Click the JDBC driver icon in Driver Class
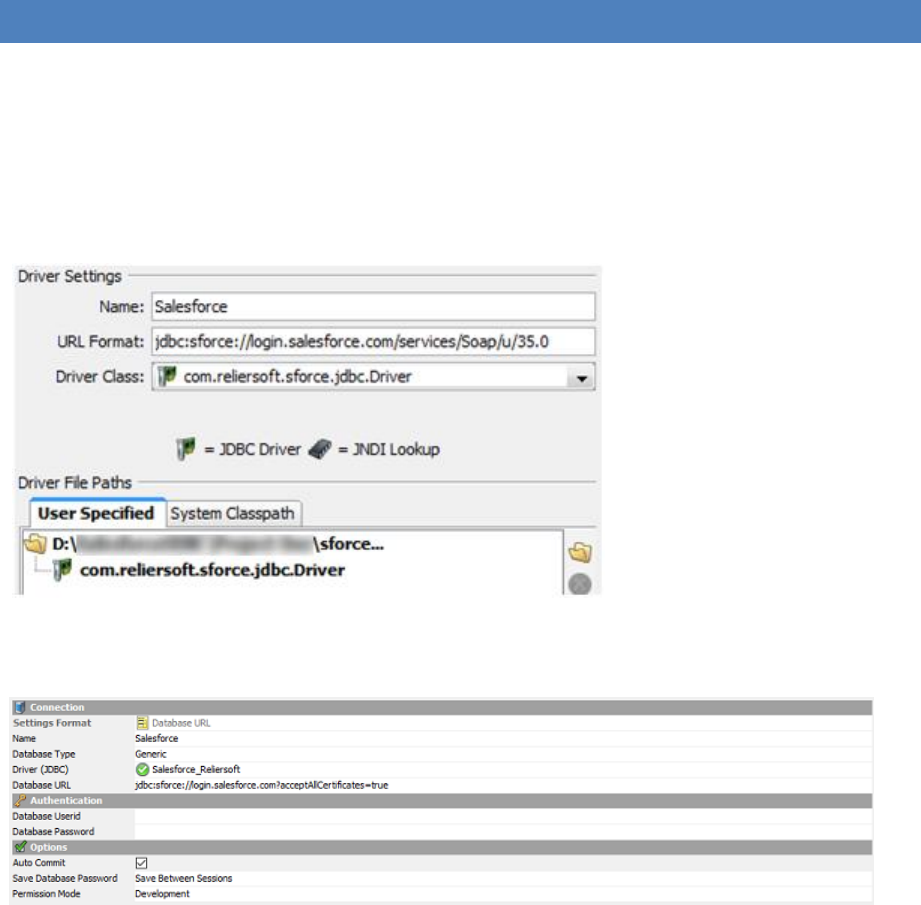Viewport: 921px width, 905px height. [167, 376]
